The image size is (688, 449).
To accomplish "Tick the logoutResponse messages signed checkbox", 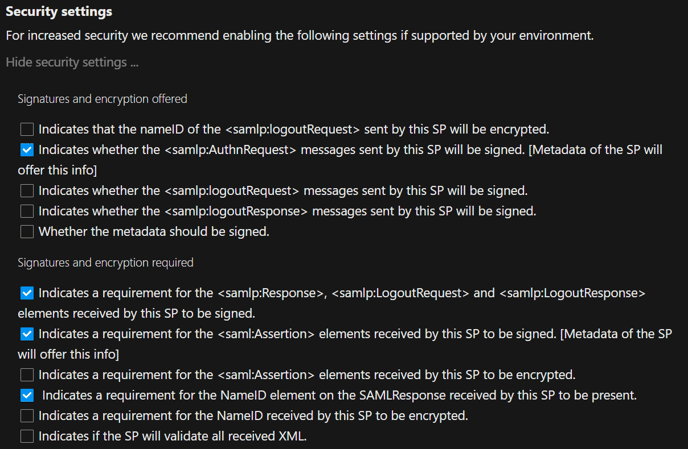I will (27, 211).
